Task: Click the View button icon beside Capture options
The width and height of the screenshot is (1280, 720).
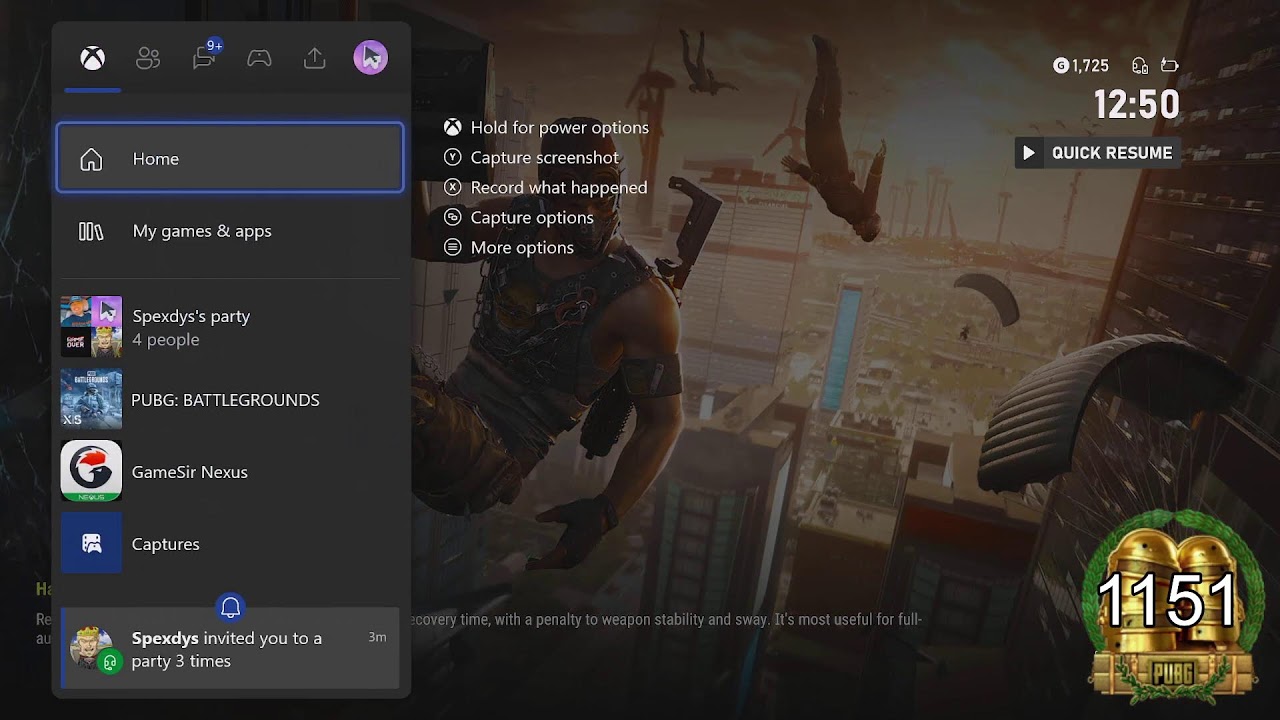Action: click(x=453, y=217)
